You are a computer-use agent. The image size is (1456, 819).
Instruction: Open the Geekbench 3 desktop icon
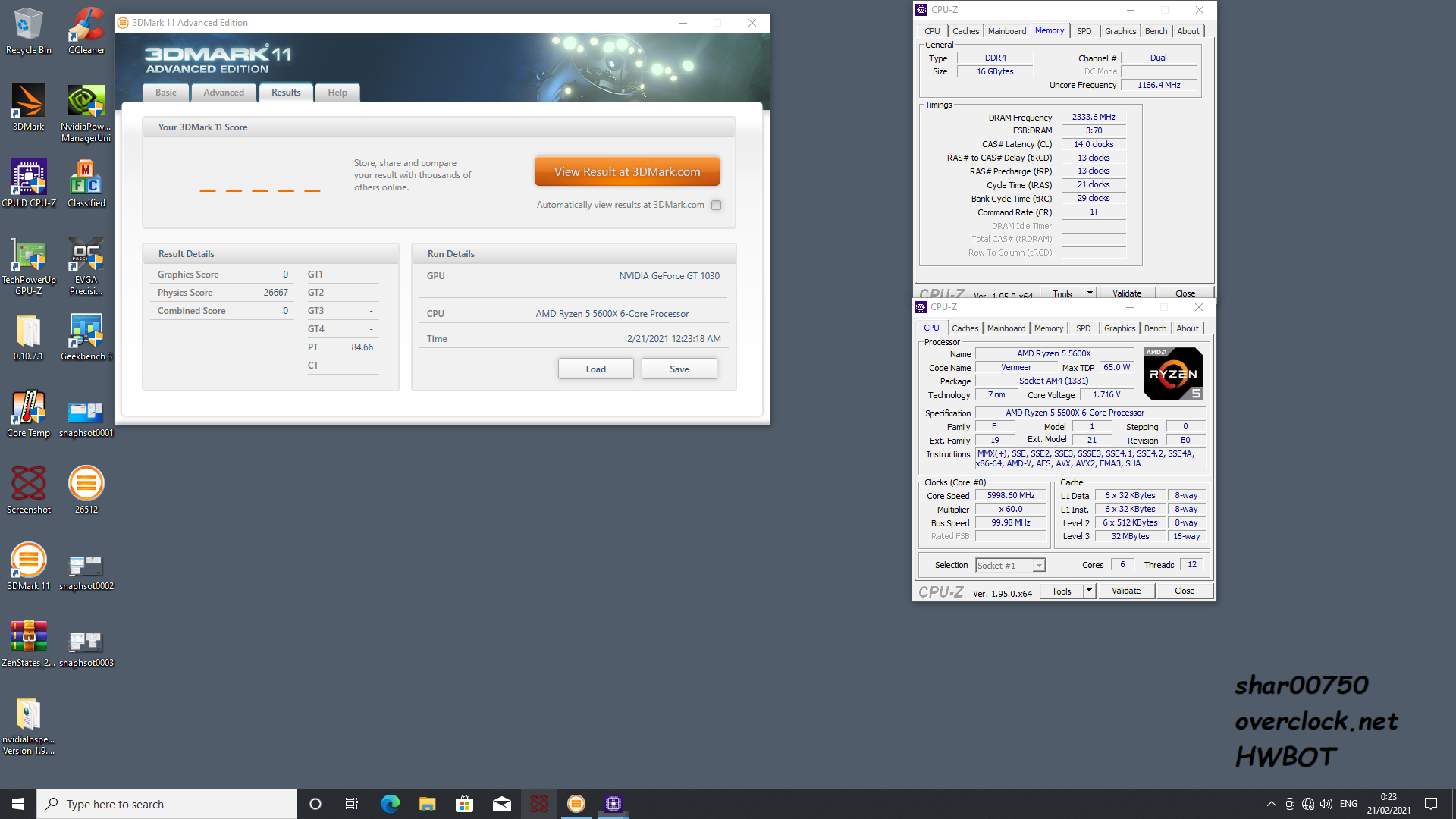(x=86, y=337)
